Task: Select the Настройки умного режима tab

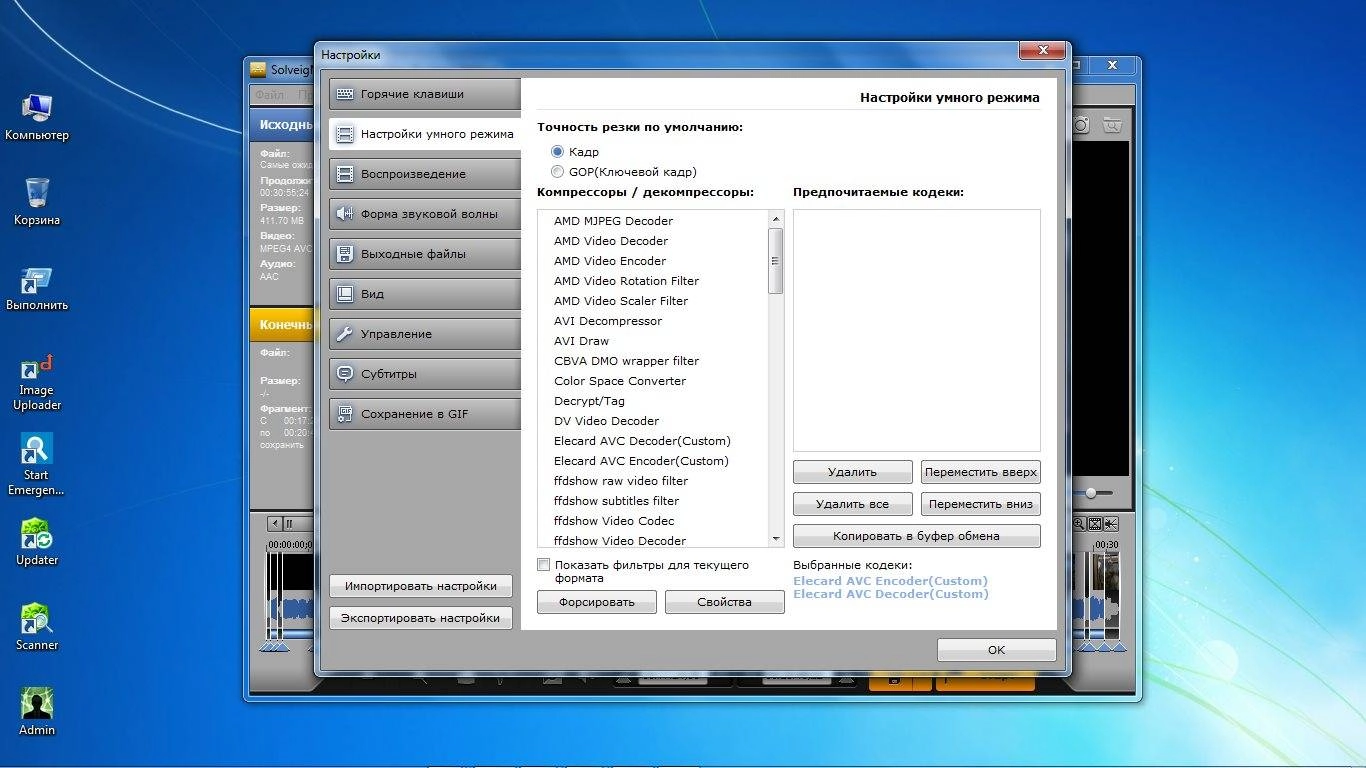Action: coord(425,134)
